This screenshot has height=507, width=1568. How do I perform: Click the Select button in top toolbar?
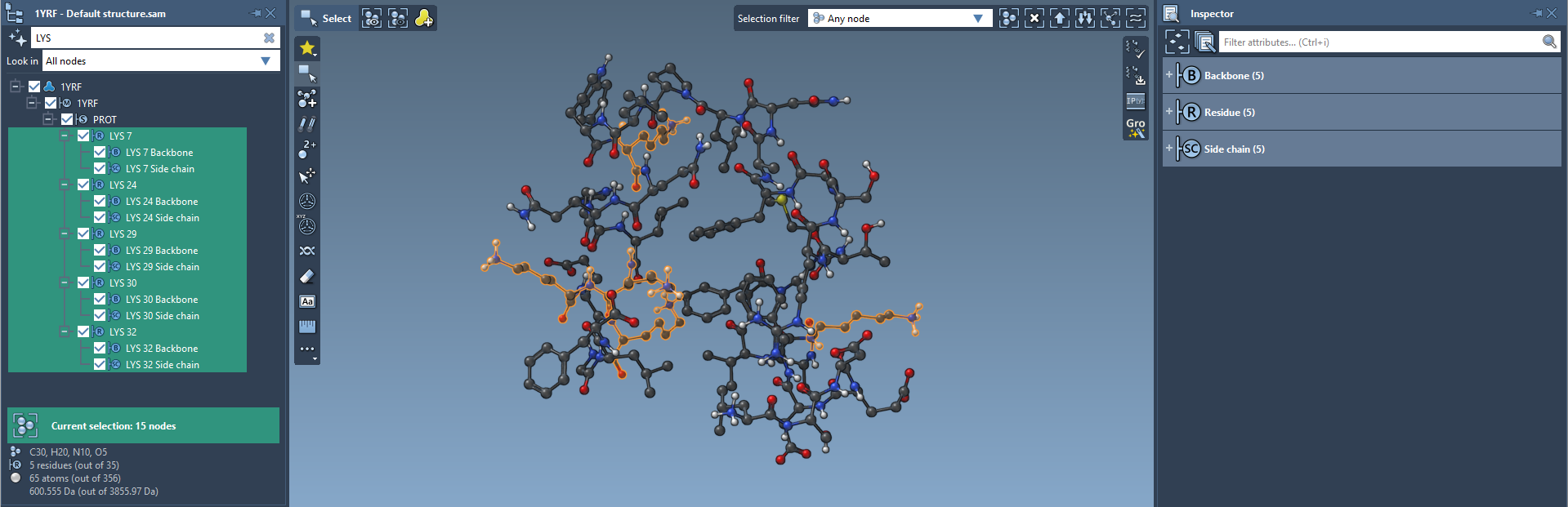(x=327, y=18)
